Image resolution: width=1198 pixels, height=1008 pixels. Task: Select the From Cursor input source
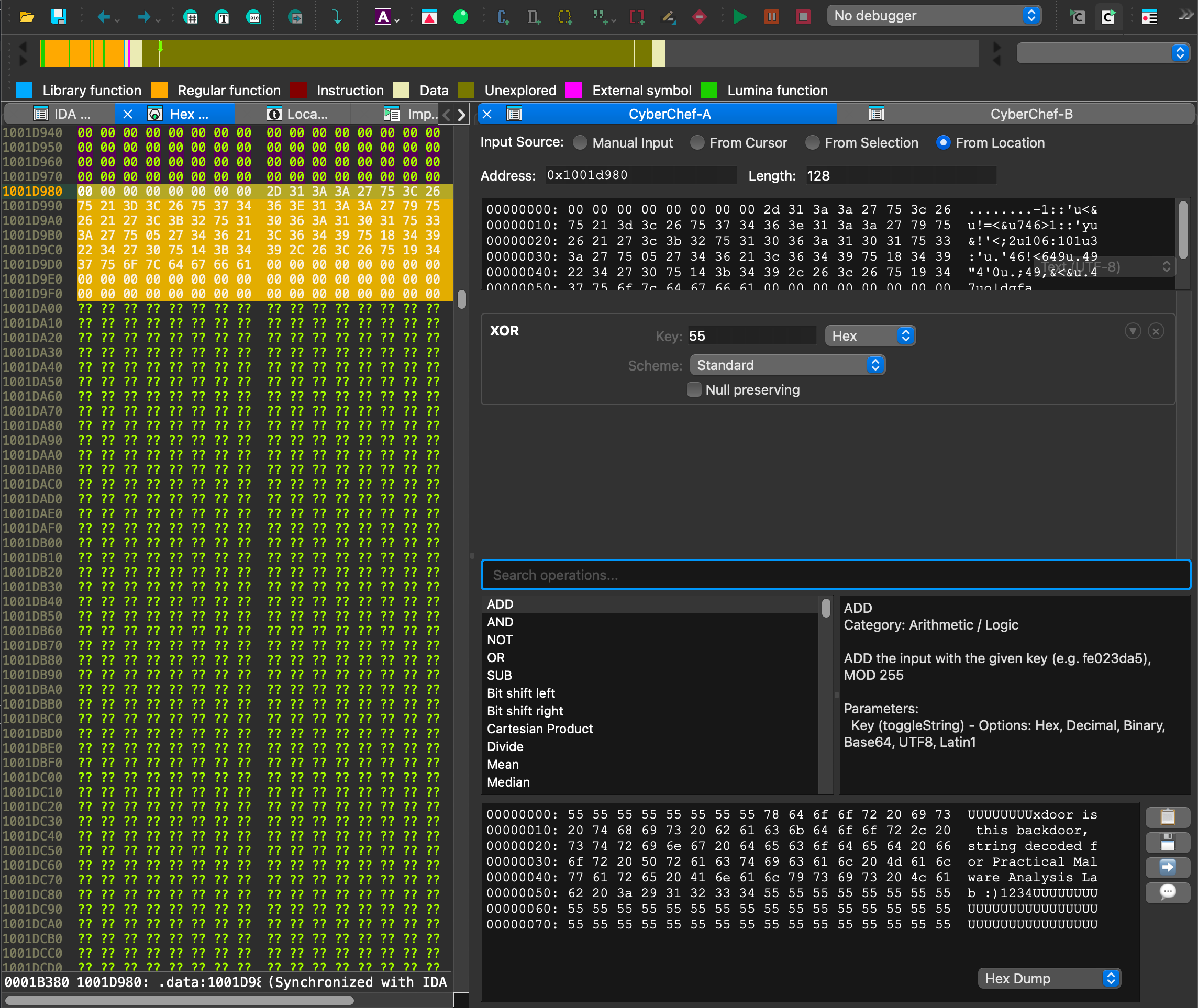point(698,142)
